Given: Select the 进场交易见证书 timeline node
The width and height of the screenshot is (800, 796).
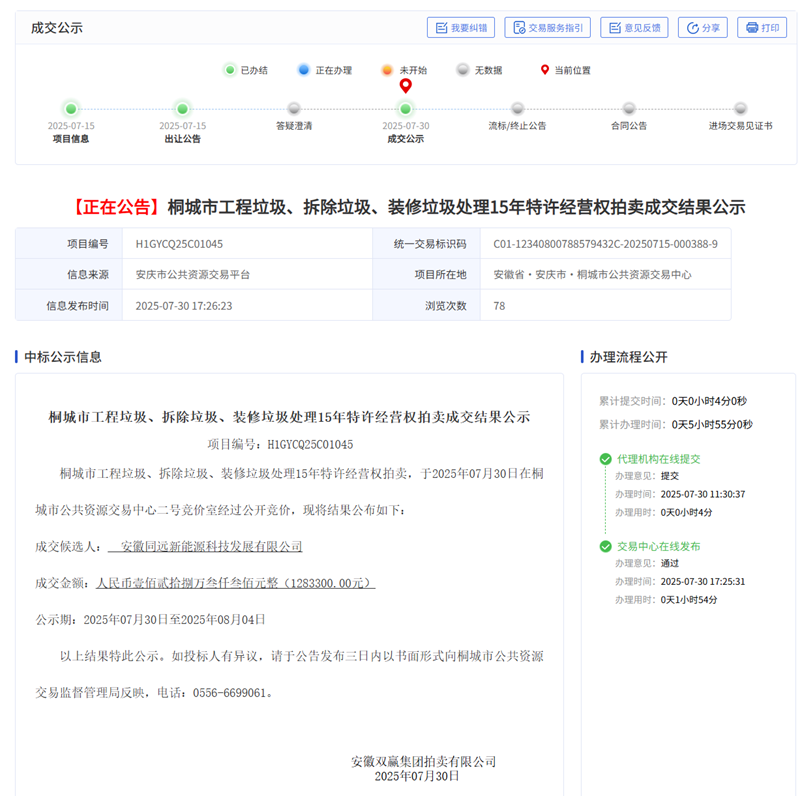Looking at the screenshot, I should coord(740,108).
